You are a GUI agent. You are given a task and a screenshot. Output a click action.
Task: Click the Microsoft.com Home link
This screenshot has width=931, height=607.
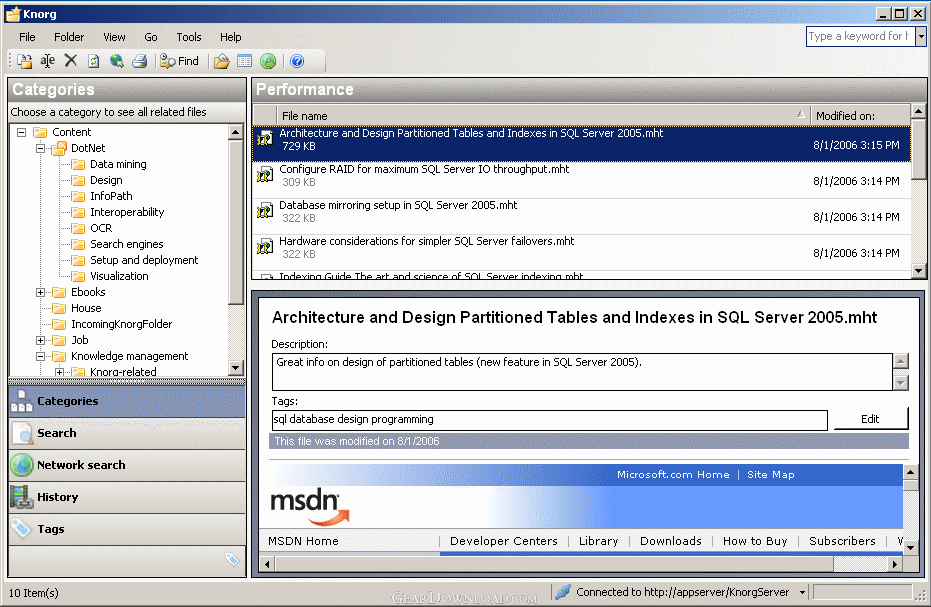click(673, 475)
